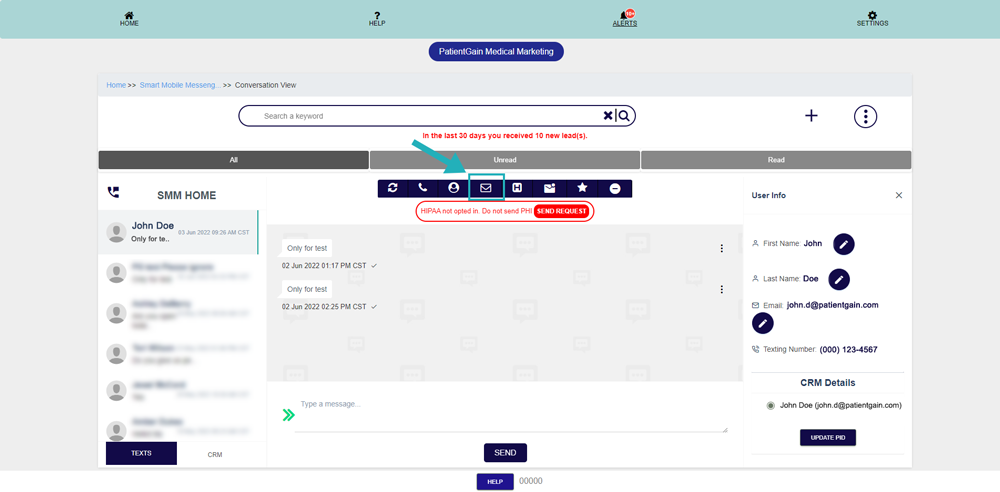1000x492 pixels.
Task: Click the Type a message text box
Action: tap(511, 415)
